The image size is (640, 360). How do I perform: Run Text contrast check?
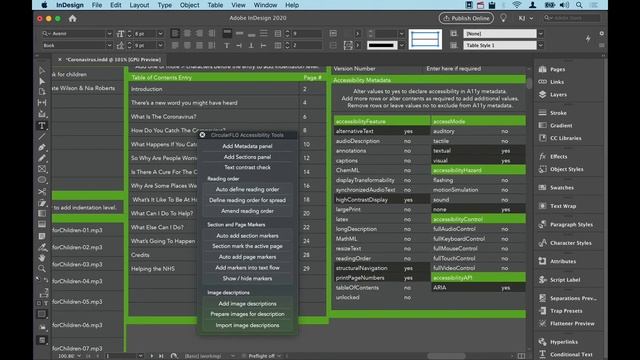[247, 167]
